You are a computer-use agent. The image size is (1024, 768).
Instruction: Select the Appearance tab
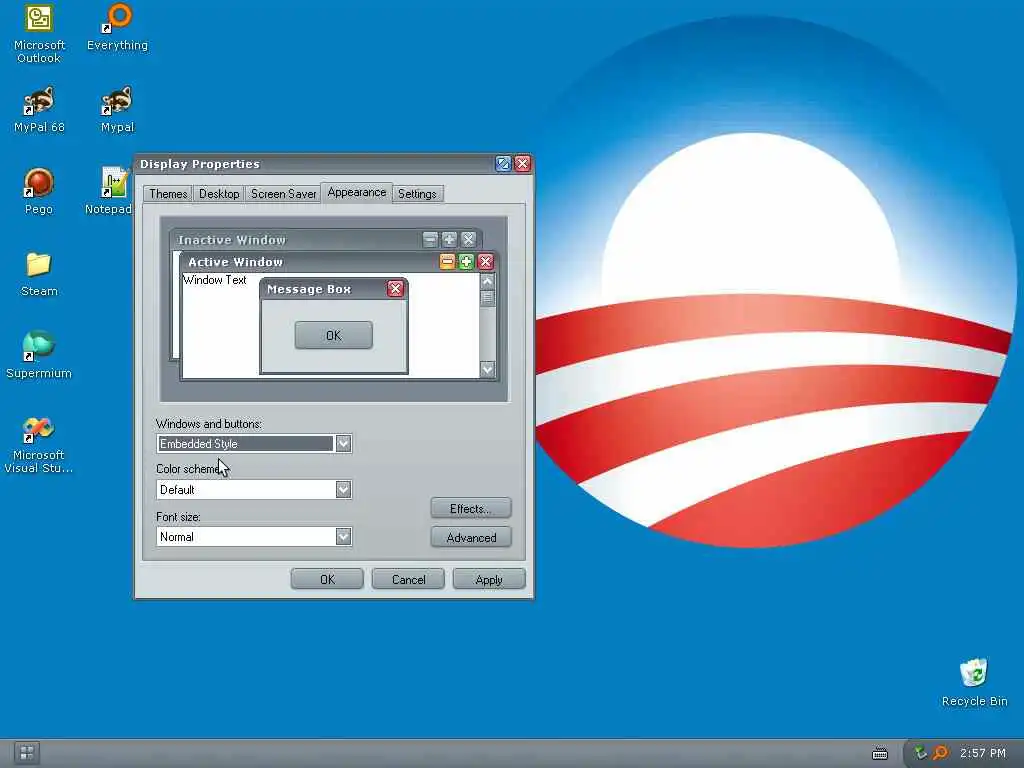point(357,193)
